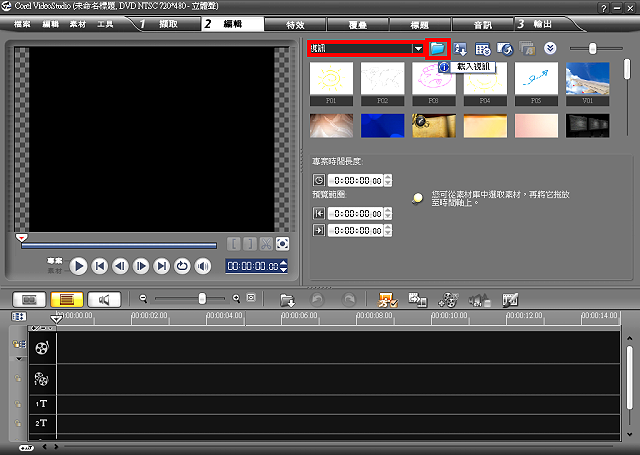Toggle show all visible tracks icon

click(19, 317)
